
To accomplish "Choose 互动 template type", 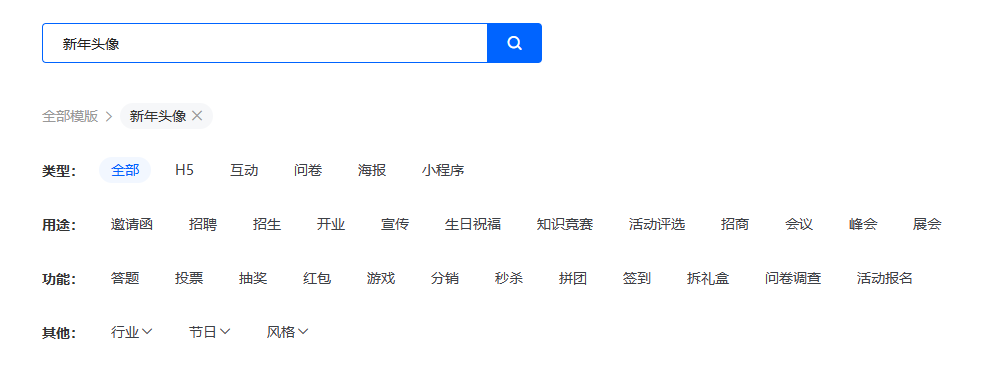I will (x=244, y=170).
